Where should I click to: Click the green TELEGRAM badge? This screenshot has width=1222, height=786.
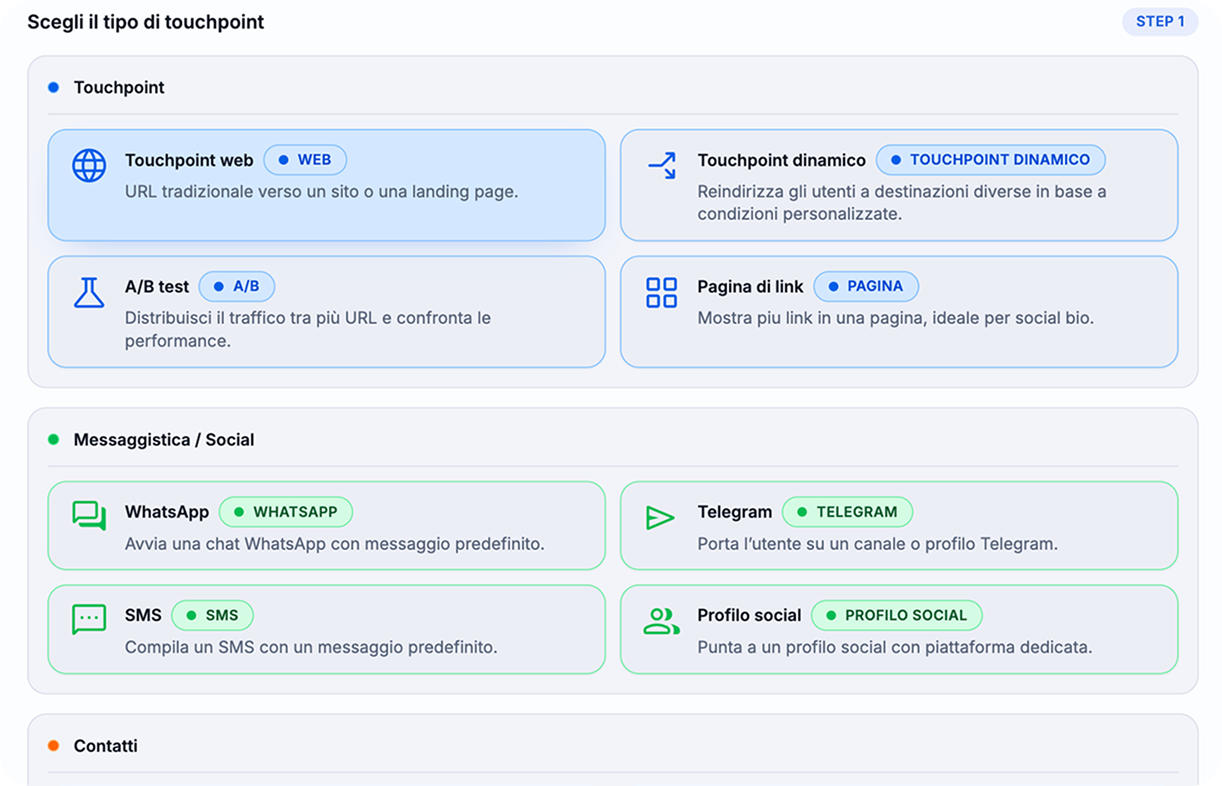click(847, 512)
